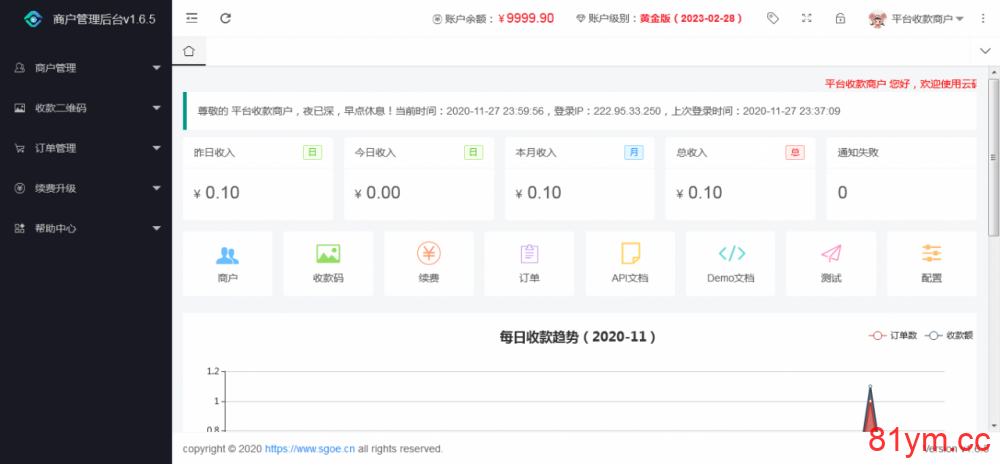Click the refresh page icon

click(226, 18)
